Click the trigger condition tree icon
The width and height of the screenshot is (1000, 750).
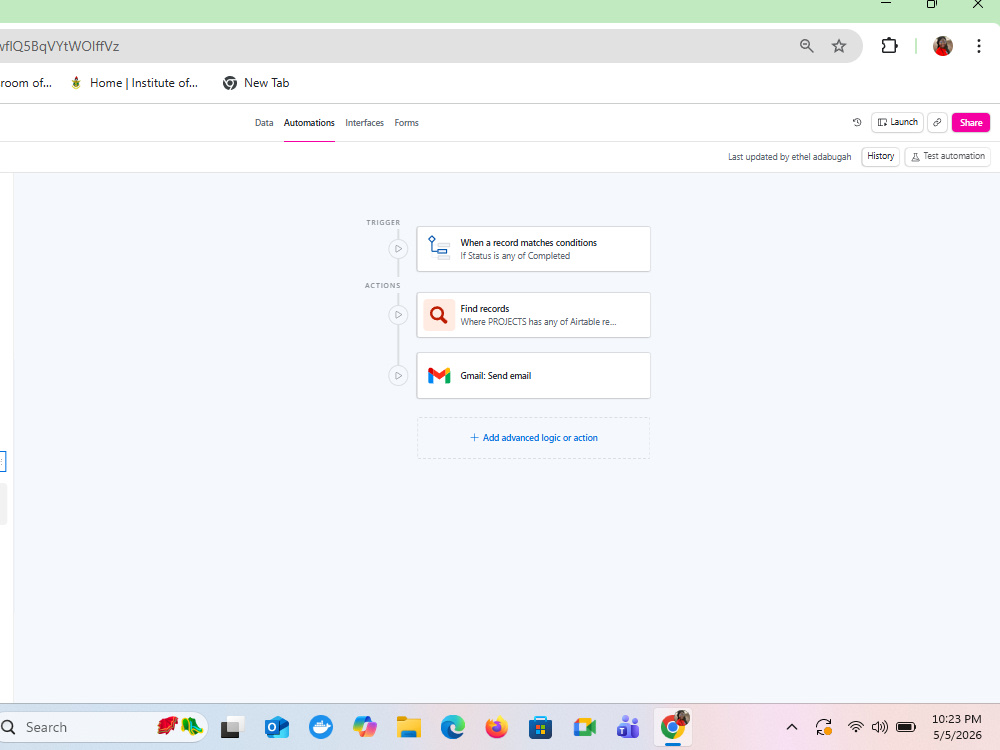coord(439,247)
